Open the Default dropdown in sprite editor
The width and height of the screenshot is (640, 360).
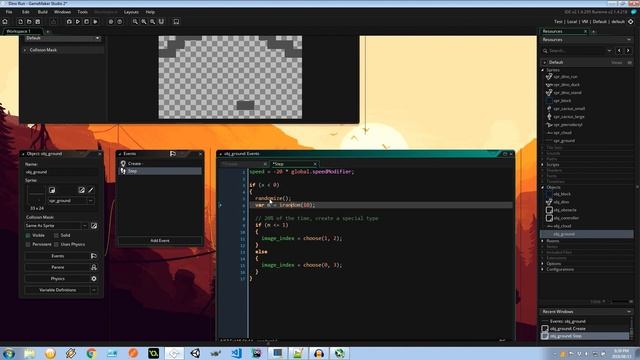(62, 38)
